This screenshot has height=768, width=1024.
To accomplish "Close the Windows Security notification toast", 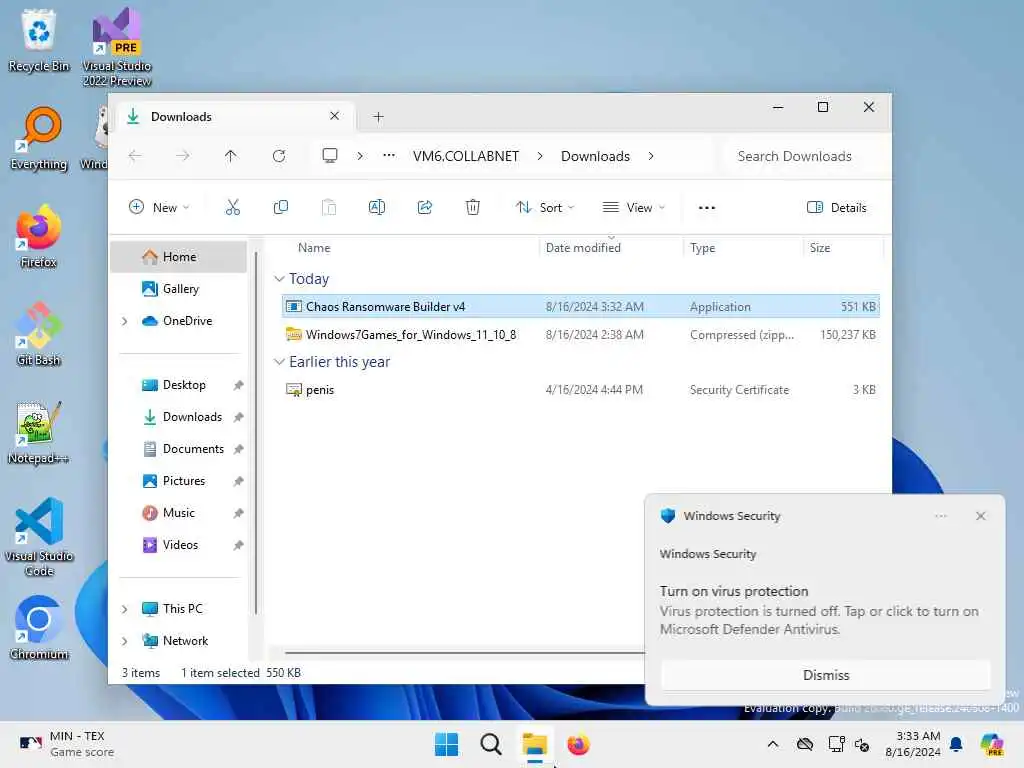I will [x=980, y=516].
